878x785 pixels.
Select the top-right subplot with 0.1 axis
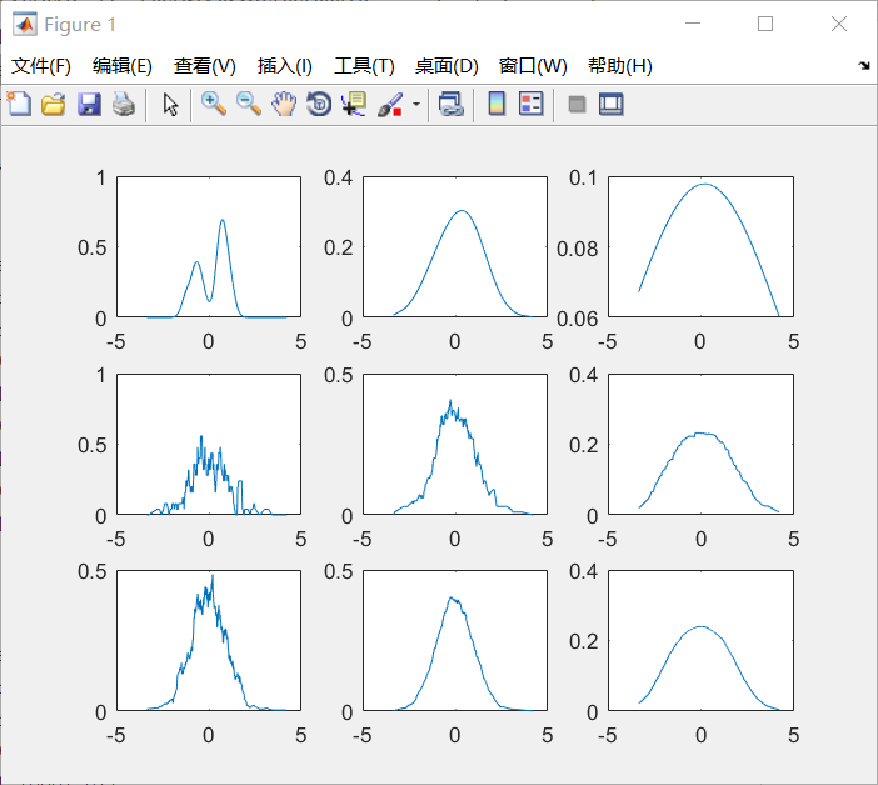701,246
